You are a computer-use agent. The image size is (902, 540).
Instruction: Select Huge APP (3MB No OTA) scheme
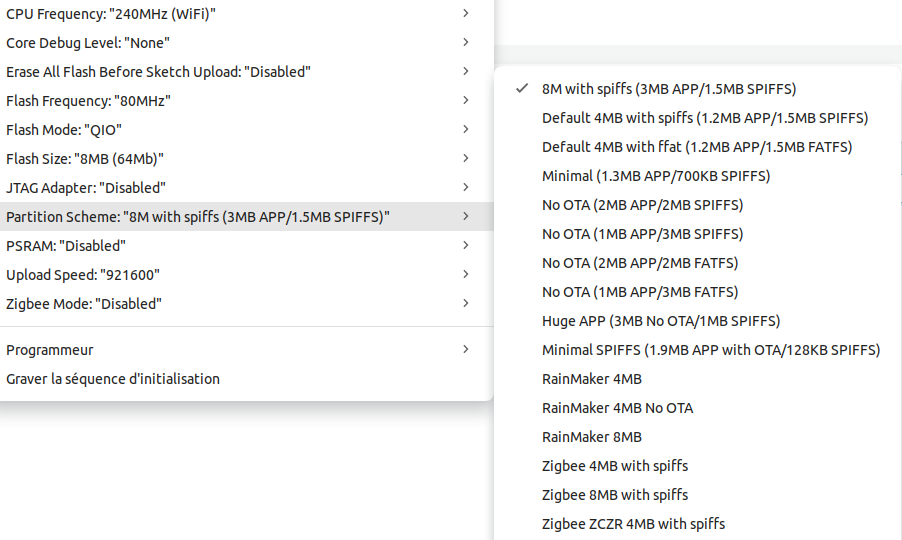pos(660,321)
